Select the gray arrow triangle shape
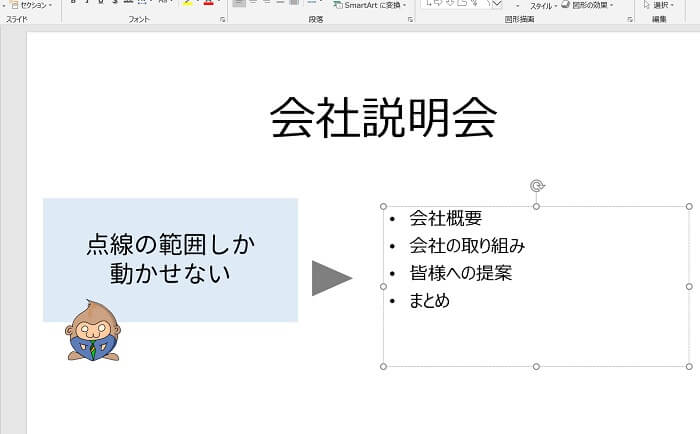Screen dimensions: 700x434 click(330, 278)
